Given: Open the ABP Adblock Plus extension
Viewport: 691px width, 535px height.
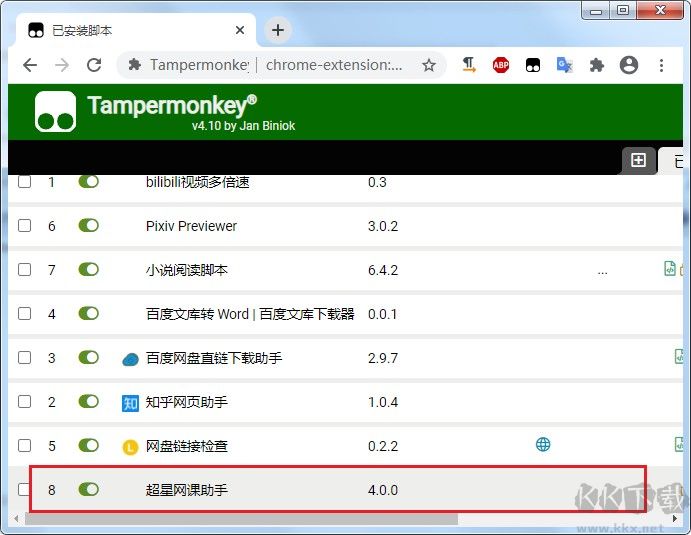Looking at the screenshot, I should click(x=501, y=65).
